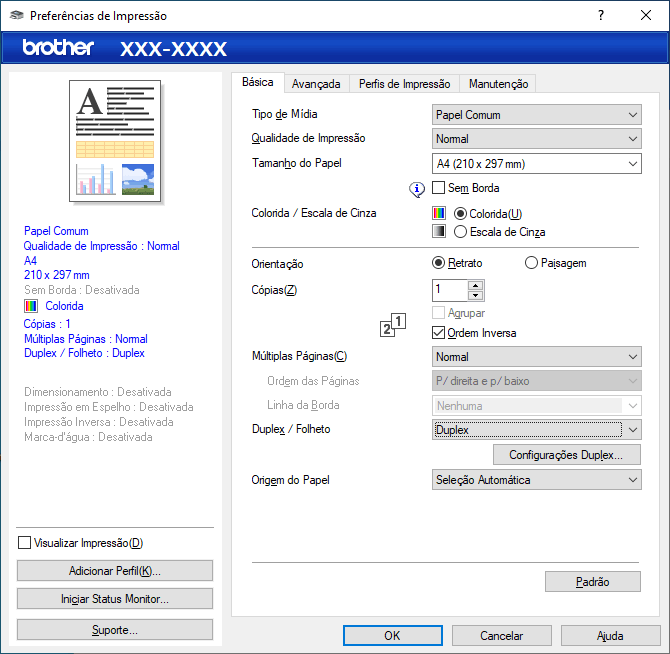Choose Escala de Cinza radio option
Viewport: 670px width, 654px height.
[x=460, y=232]
